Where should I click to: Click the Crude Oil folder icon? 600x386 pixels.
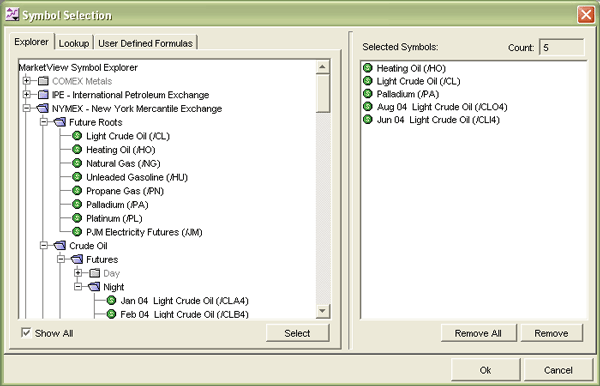point(60,246)
